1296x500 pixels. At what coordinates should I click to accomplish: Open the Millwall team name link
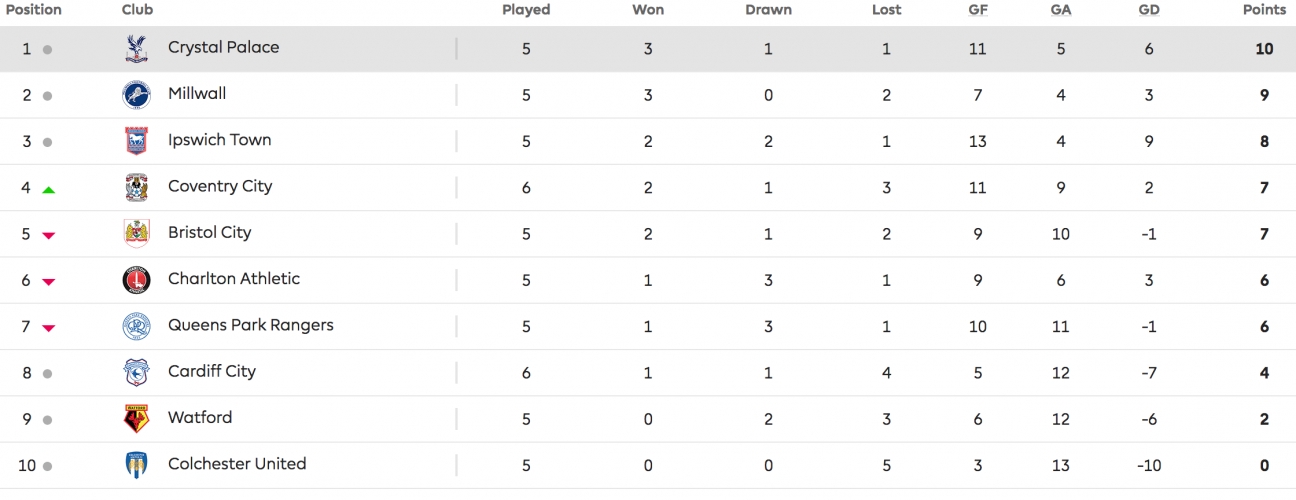click(x=197, y=93)
